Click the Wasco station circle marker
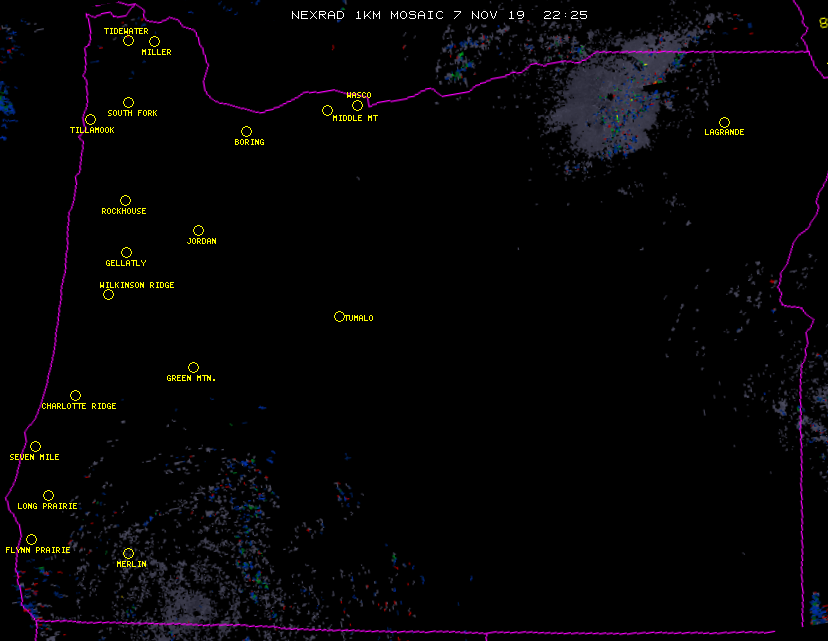Viewport: 828px width, 641px height. 357,106
